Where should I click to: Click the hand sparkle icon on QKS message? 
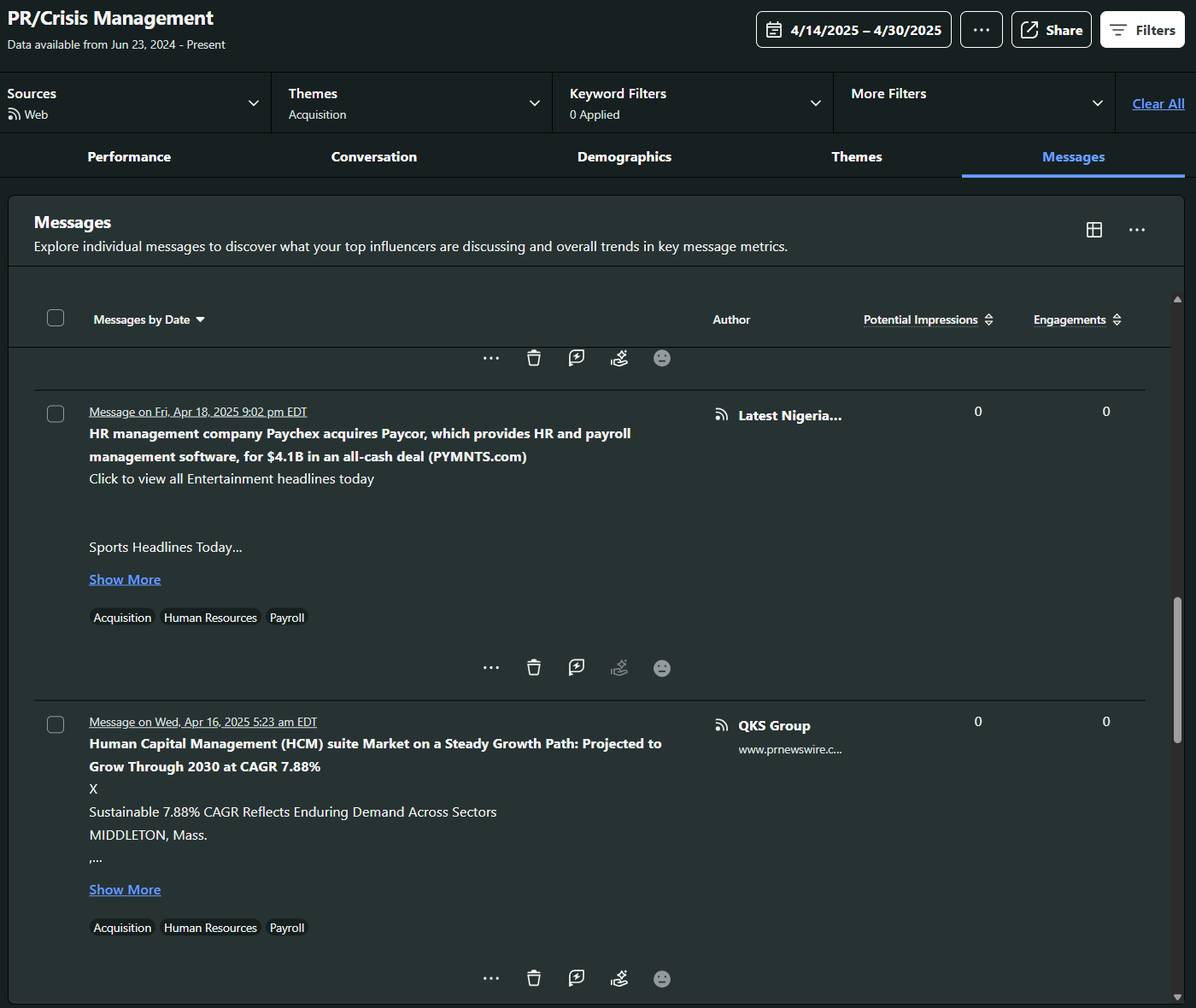[x=619, y=978]
